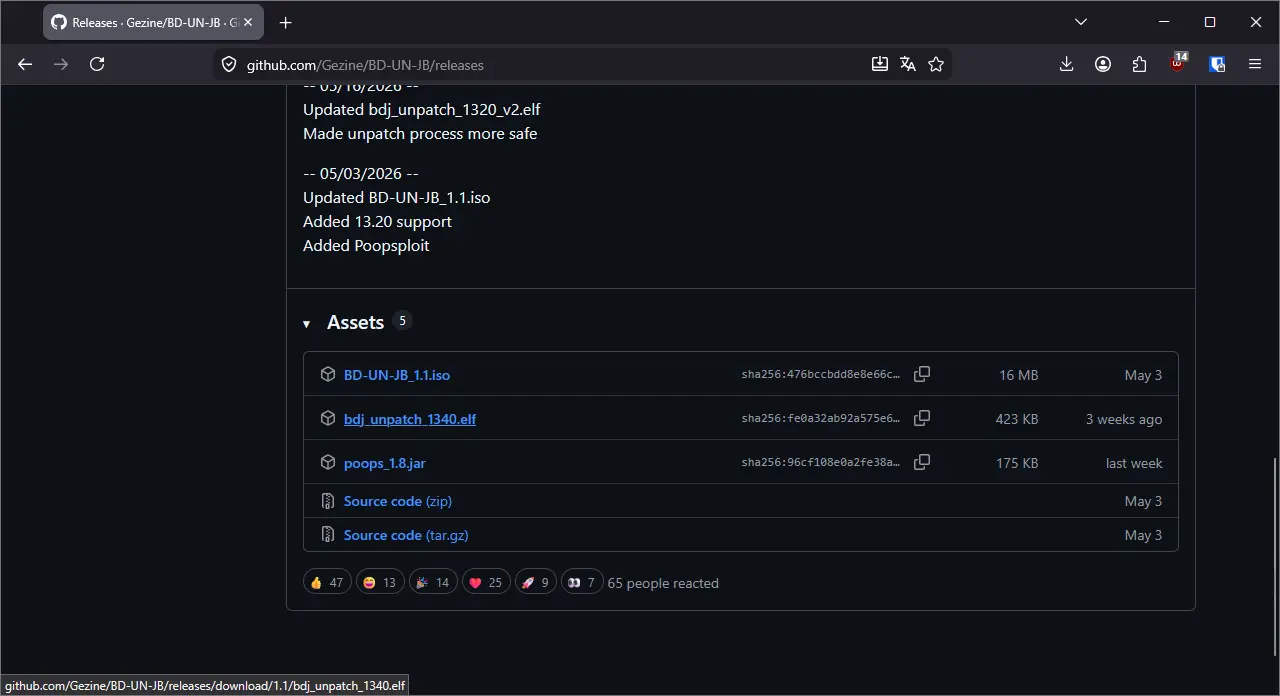1280x696 pixels.
Task: Click the package icon beside BD-UN-JB_1.1.iso
Action: click(x=328, y=374)
